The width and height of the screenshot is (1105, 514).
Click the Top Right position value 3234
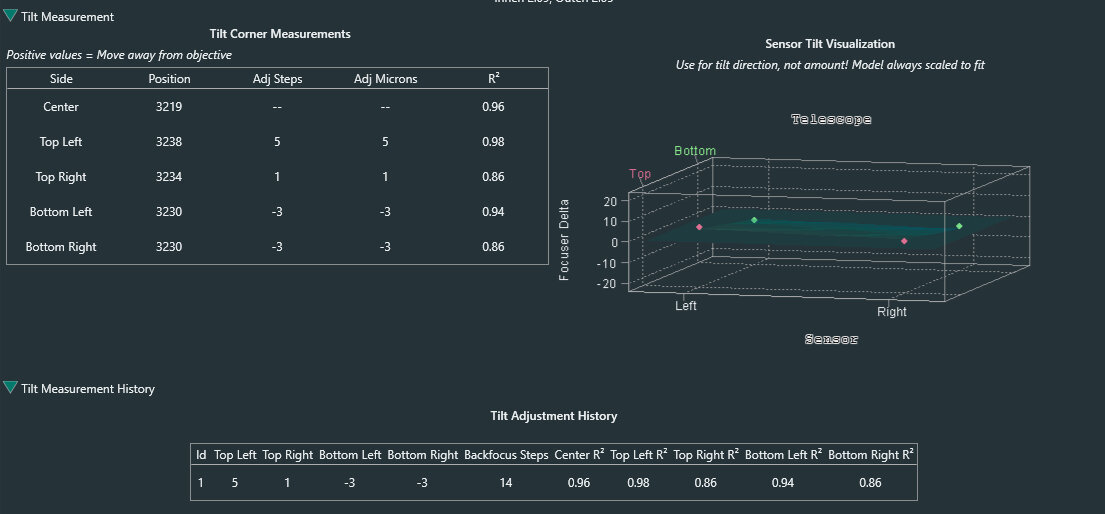point(169,177)
